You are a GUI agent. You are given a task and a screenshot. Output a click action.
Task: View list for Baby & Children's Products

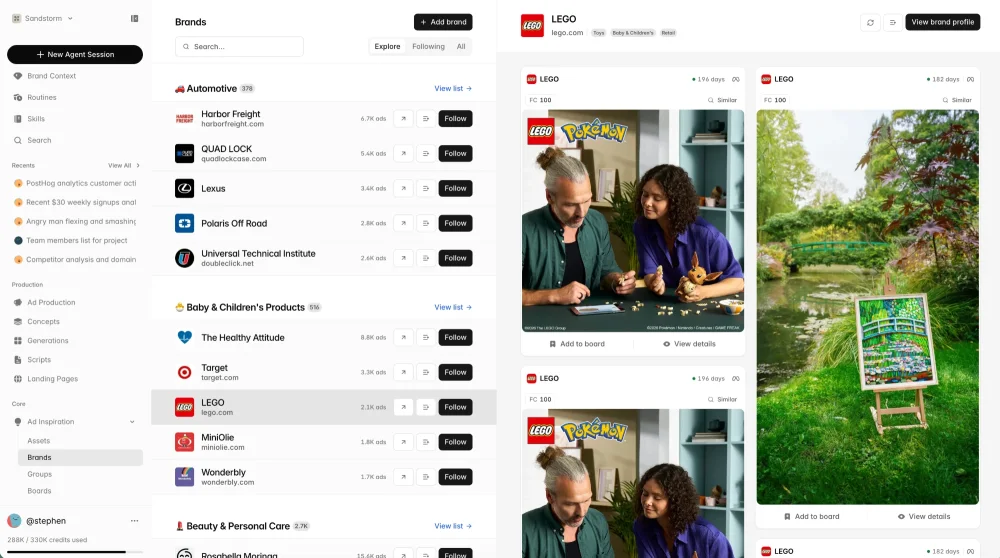[453, 307]
